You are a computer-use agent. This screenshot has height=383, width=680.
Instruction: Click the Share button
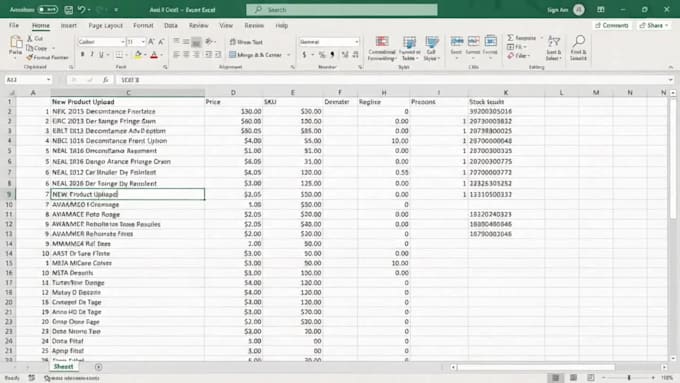(654, 26)
